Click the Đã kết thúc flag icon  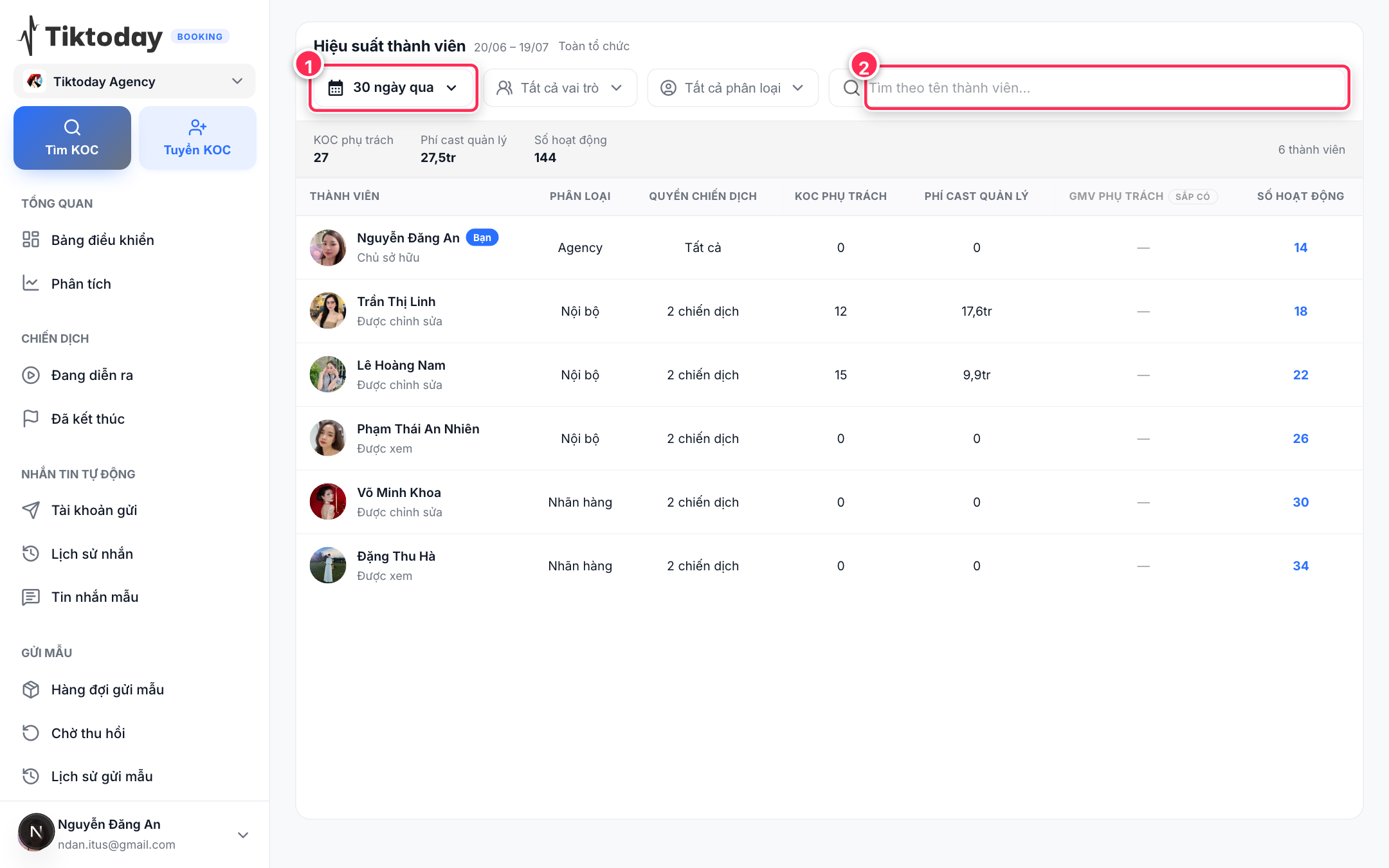point(31,419)
